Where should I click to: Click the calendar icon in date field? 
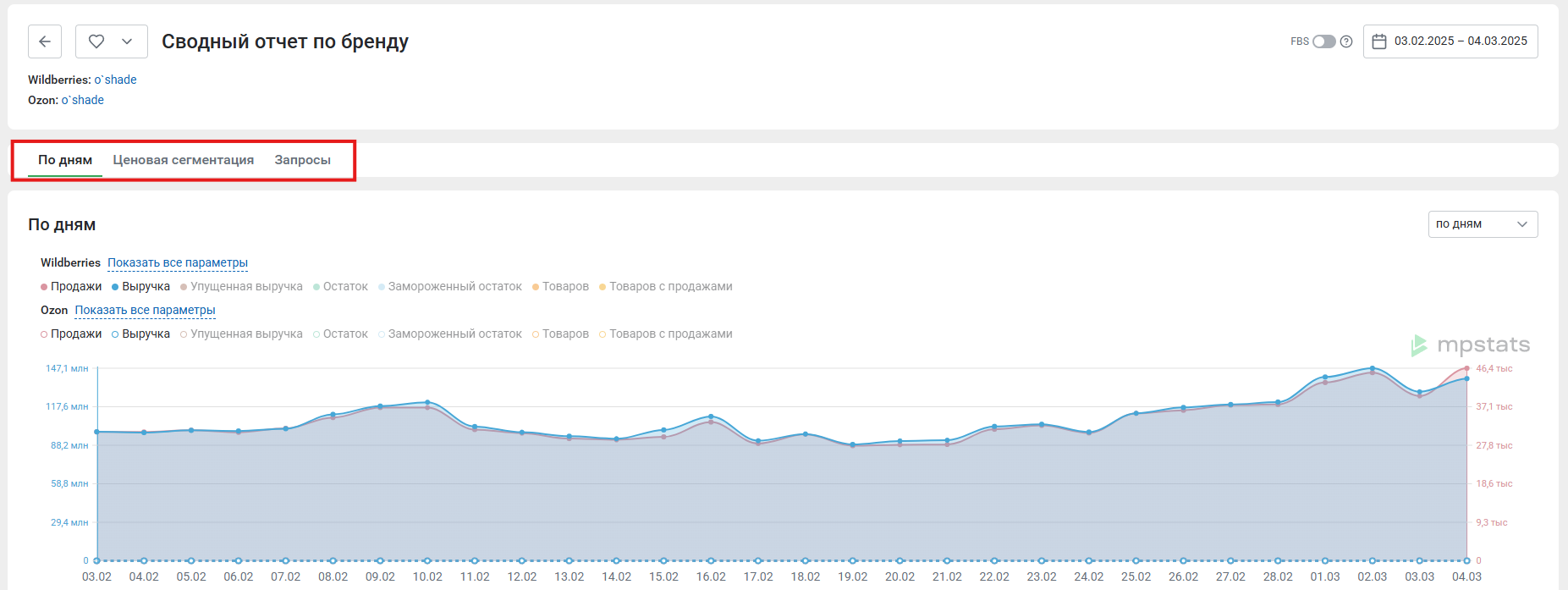[x=1379, y=41]
